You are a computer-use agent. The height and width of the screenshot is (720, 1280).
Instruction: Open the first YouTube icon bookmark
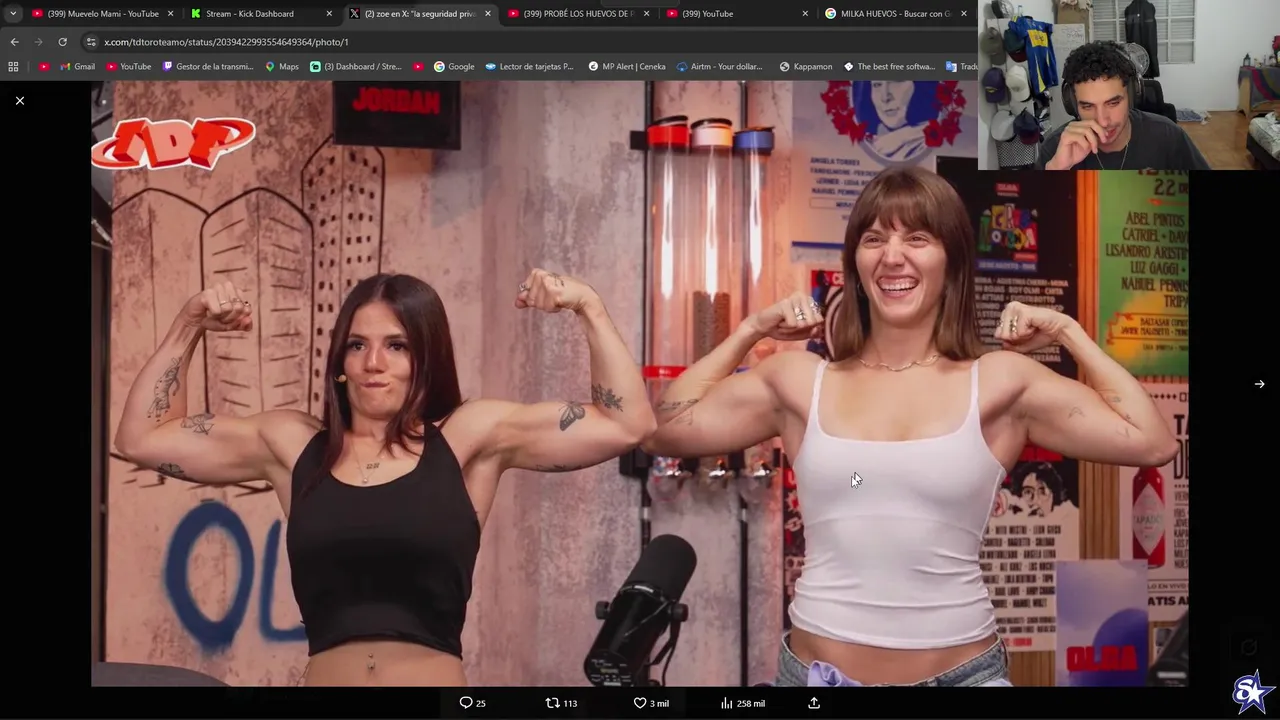tap(44, 67)
